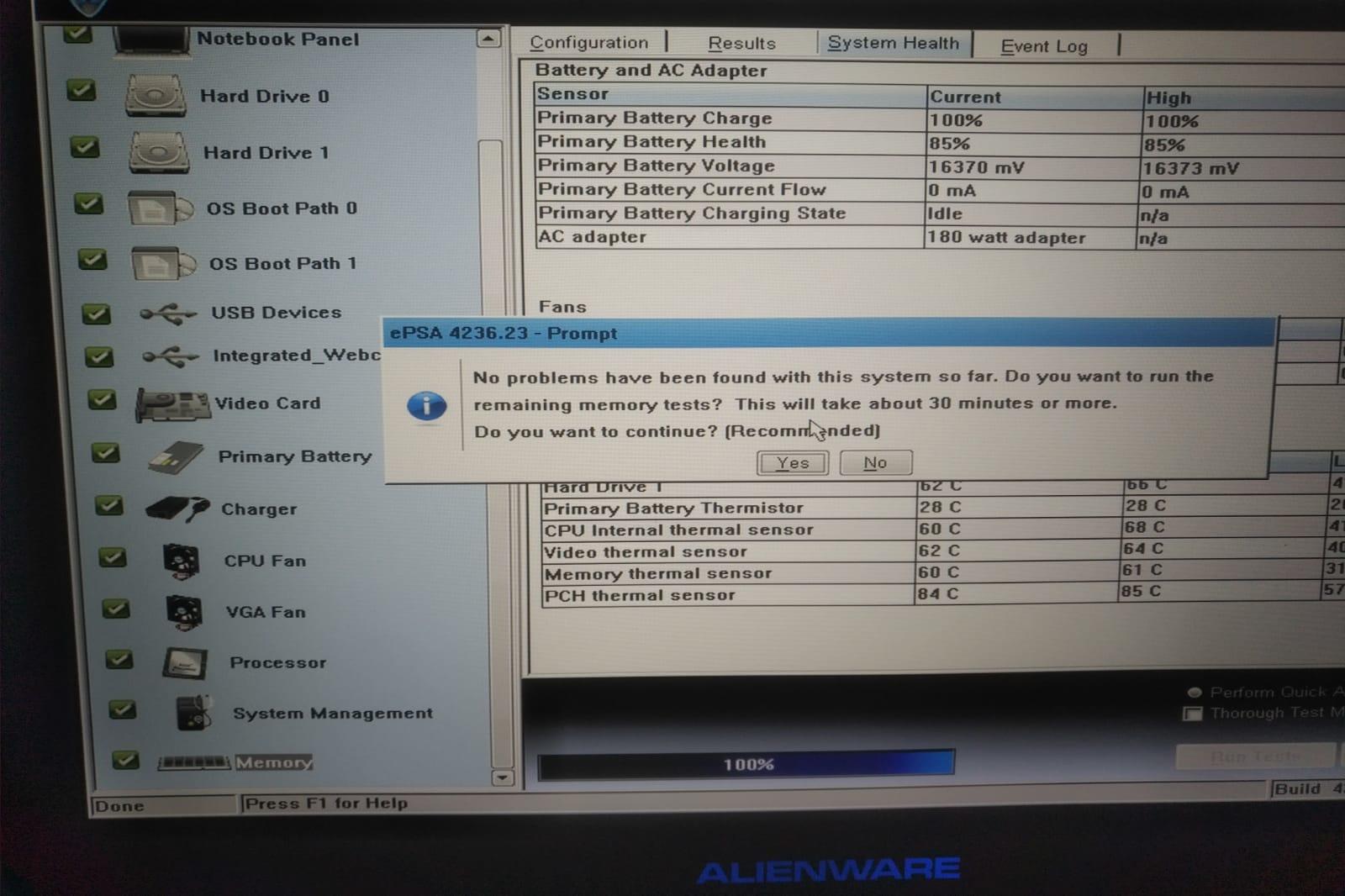
Task: Toggle the VGA Fan checkbox
Action: (116, 609)
